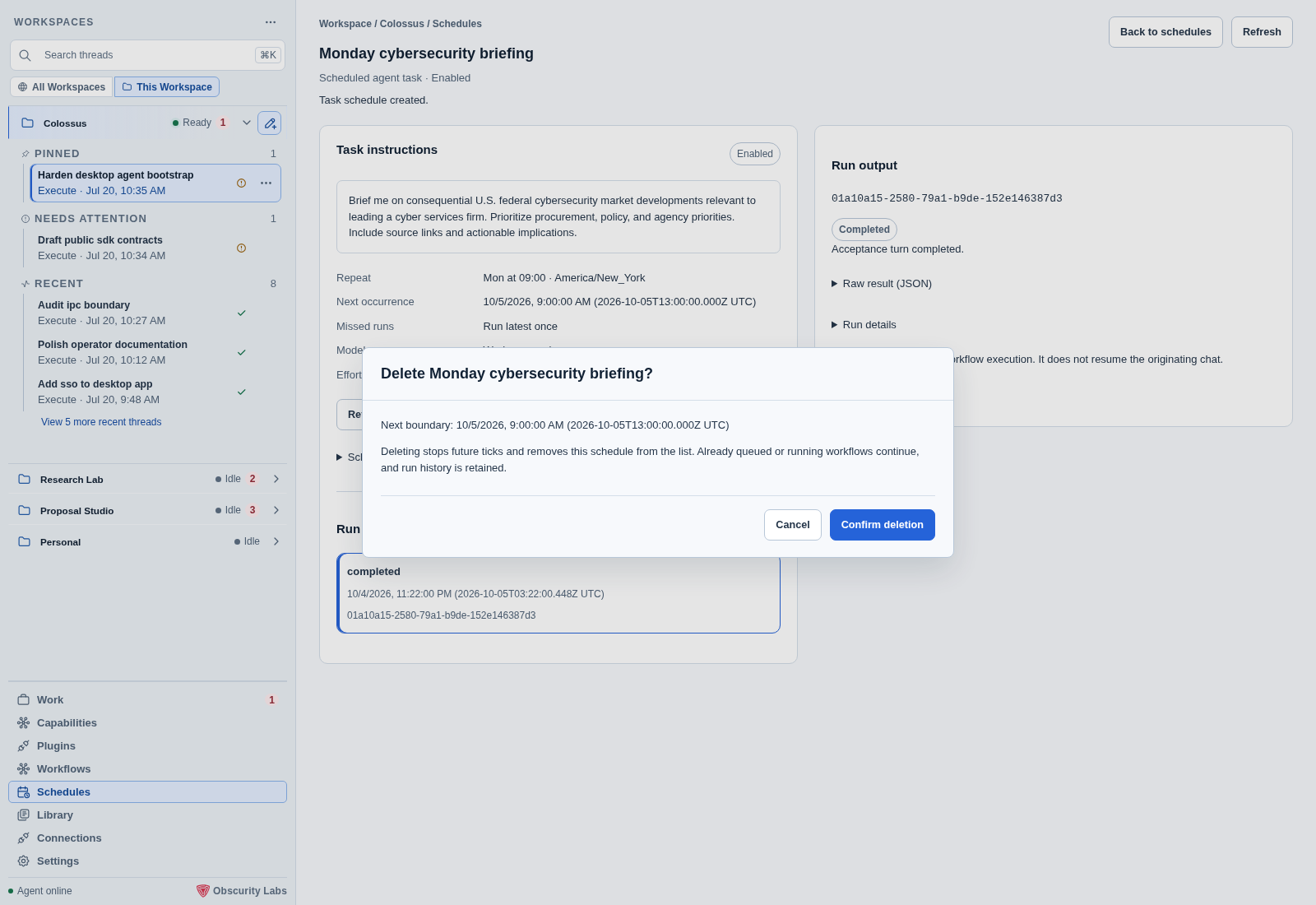Click checkmark on Polish operator documentation
Viewport: 1316px width, 905px height.
coord(241,352)
